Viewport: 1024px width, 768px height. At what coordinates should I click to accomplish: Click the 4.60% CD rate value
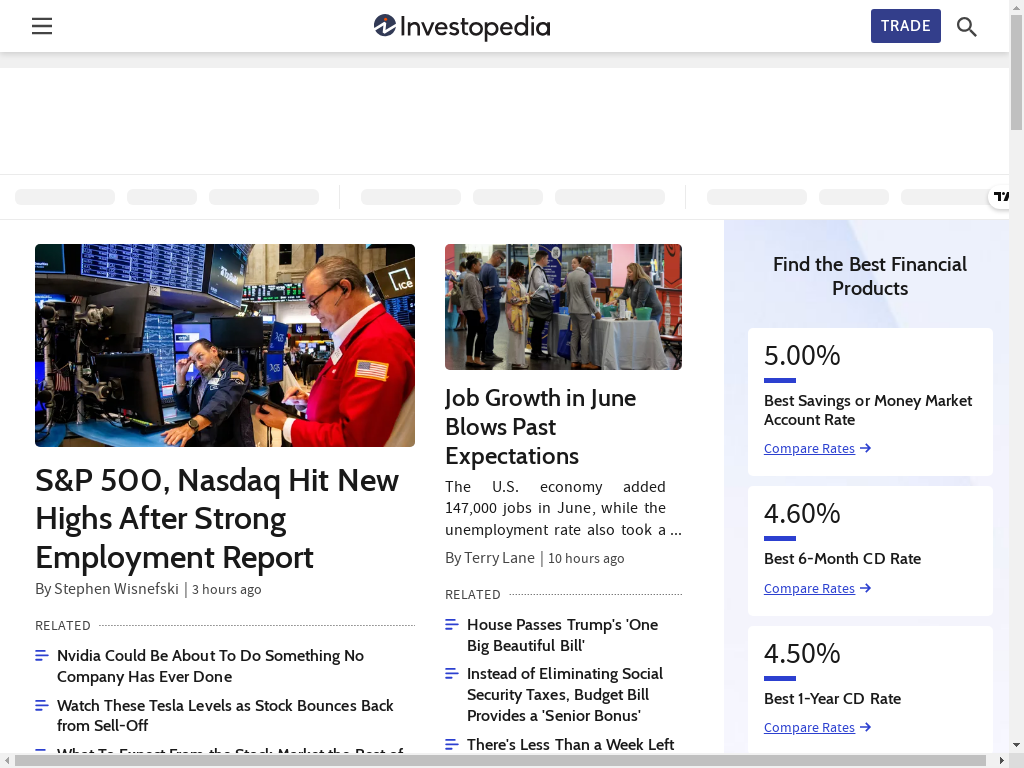tap(802, 514)
